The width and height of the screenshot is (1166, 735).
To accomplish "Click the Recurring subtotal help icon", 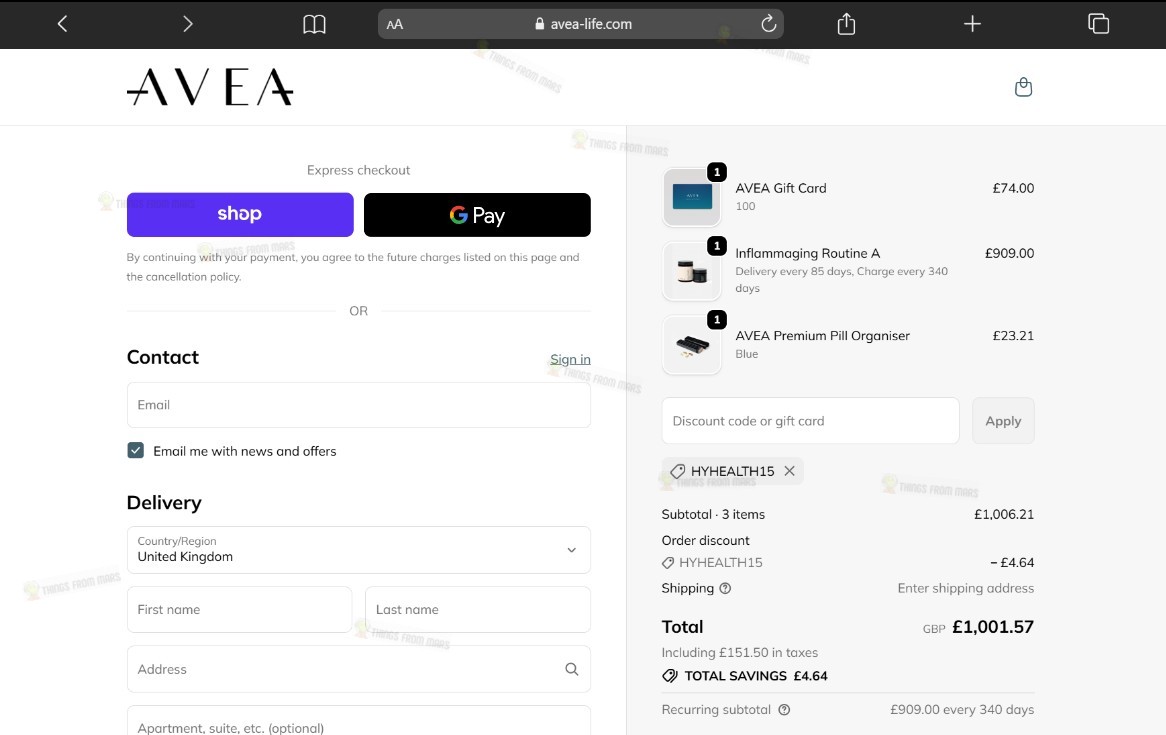I will coord(784,710).
